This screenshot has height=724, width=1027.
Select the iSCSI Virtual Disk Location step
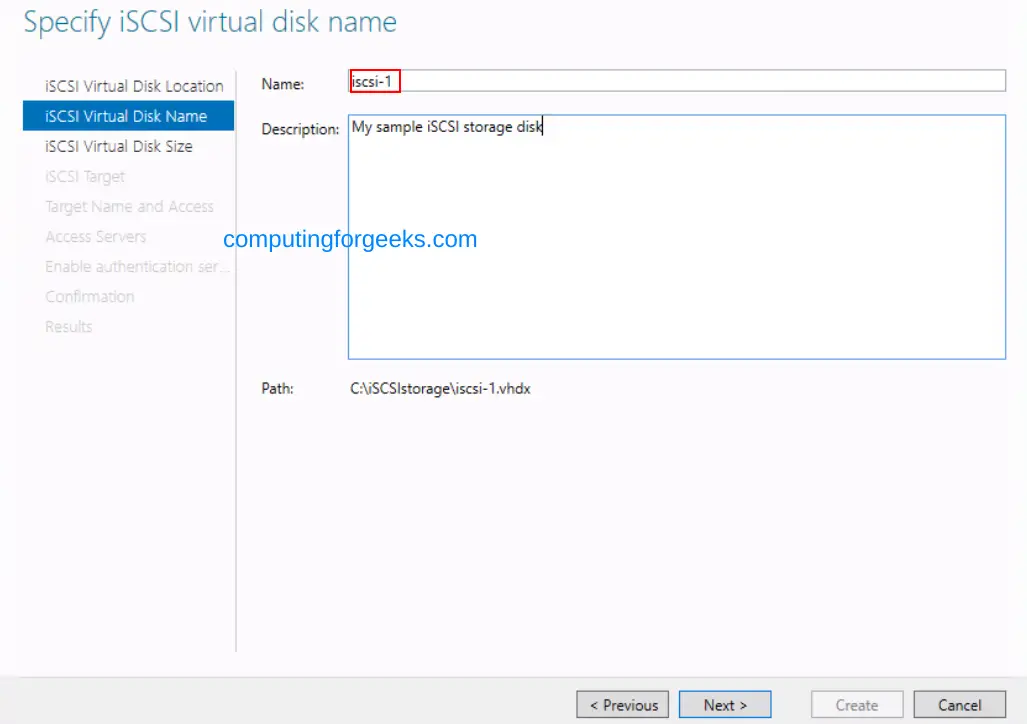pyautogui.click(x=133, y=86)
